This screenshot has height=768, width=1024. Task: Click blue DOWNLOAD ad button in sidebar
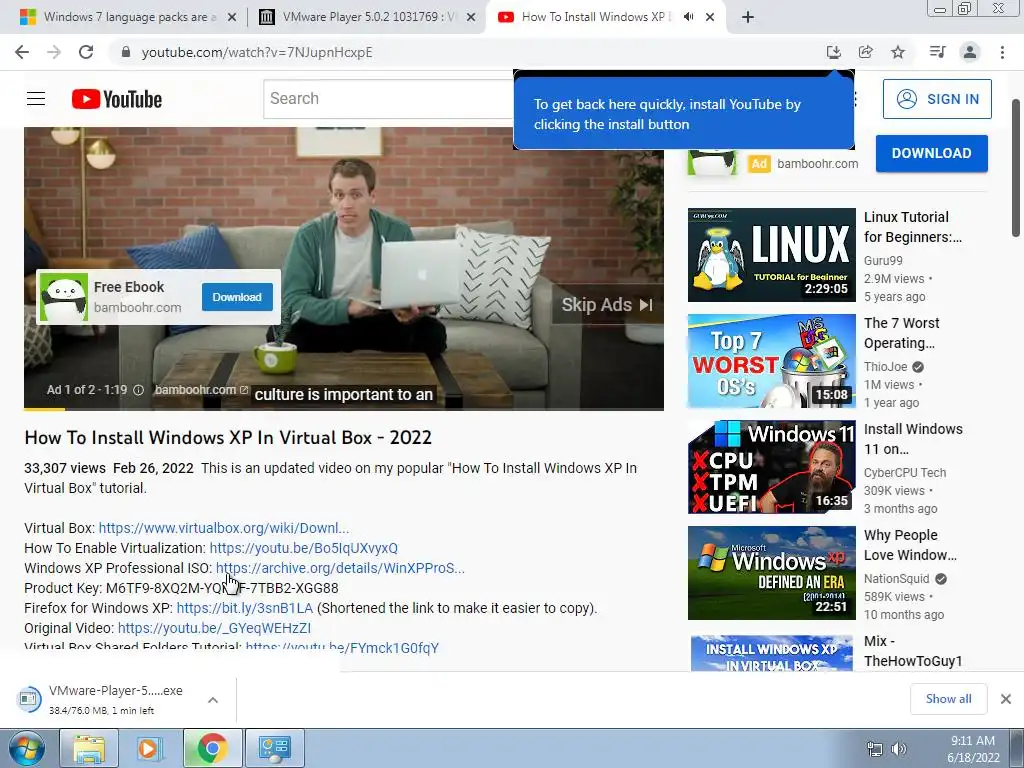(931, 153)
